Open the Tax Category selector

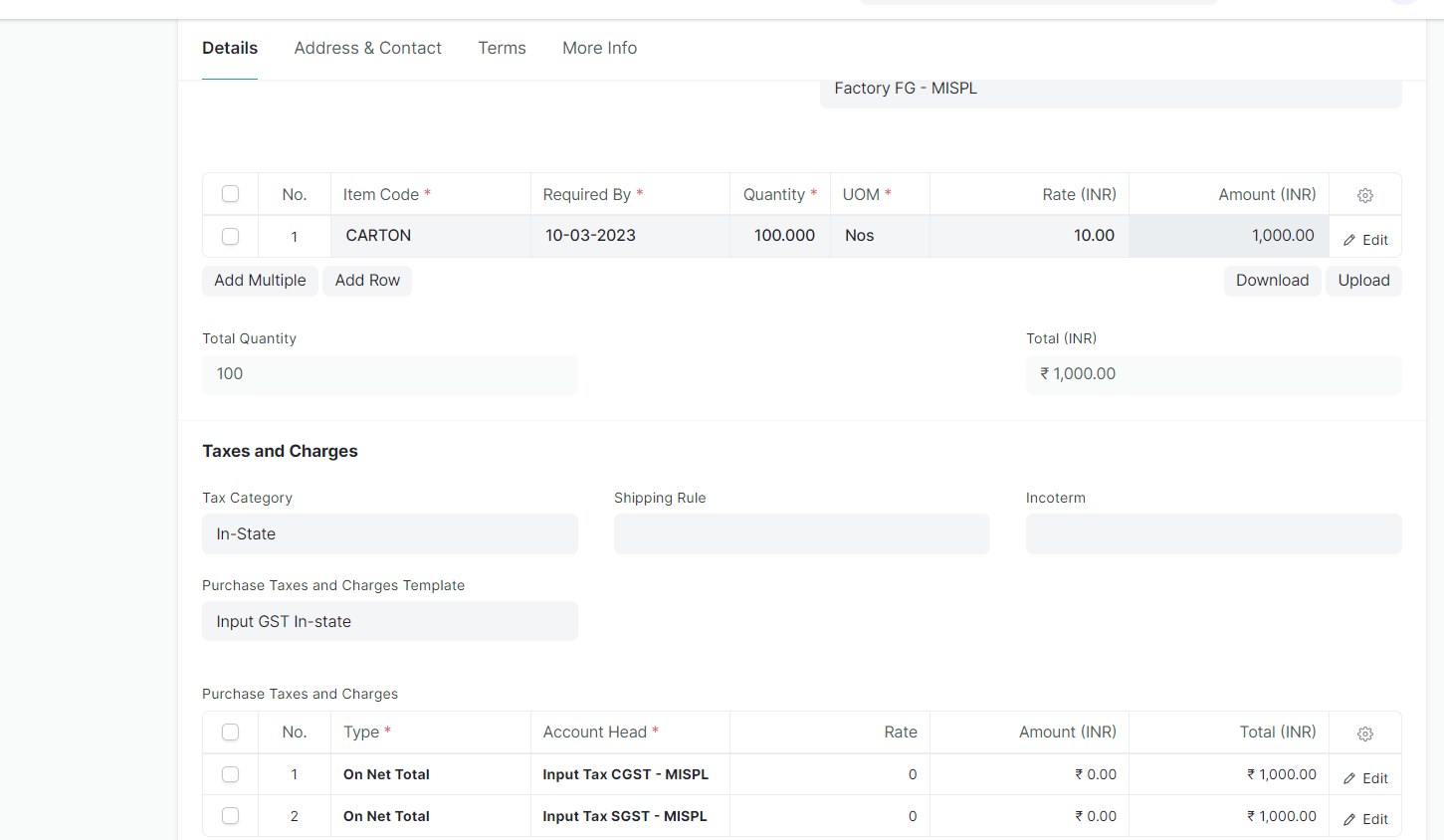coord(389,533)
